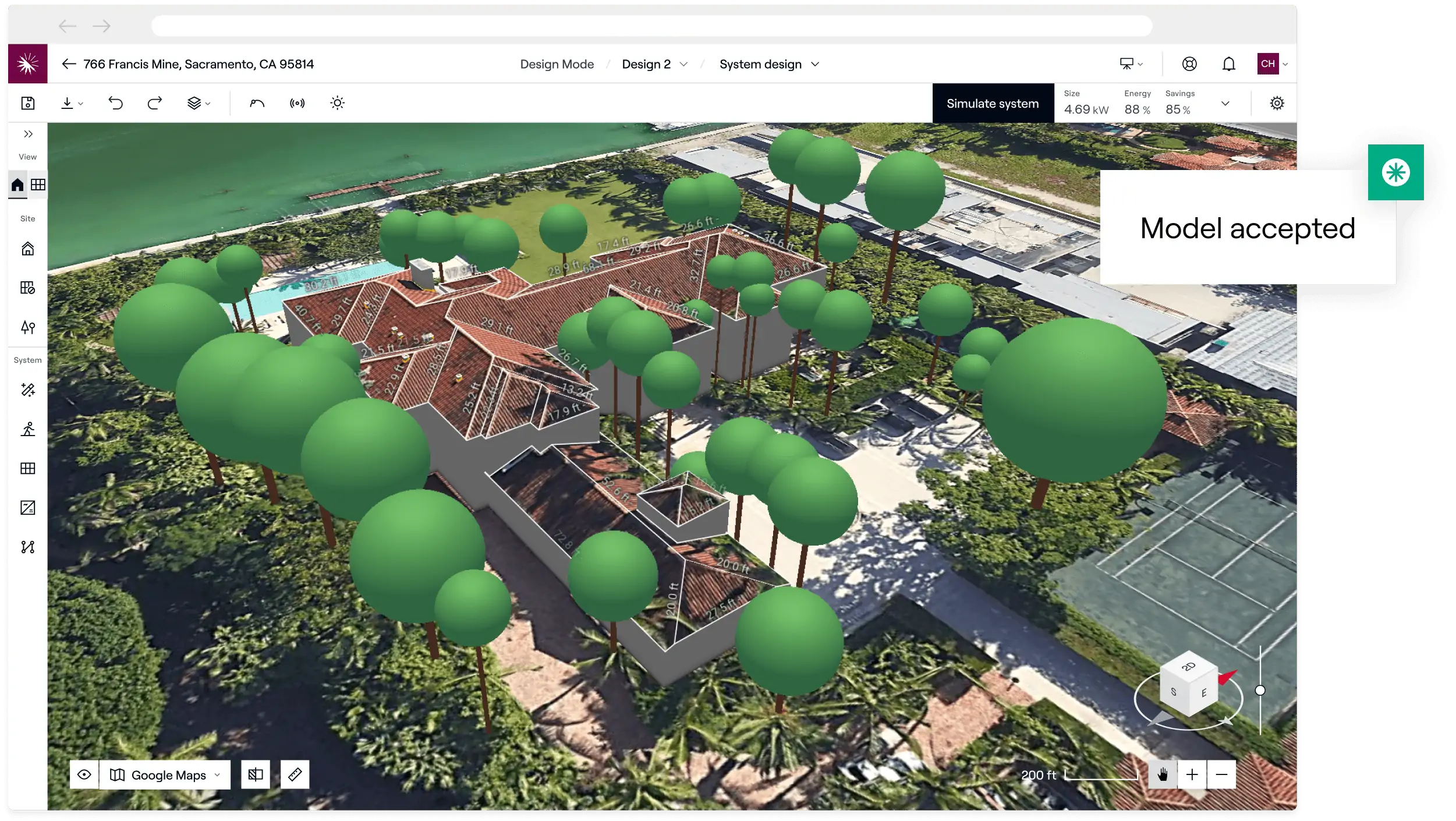Screen dimensions: 1456x821
Task: Click the notifications bell icon
Action: tap(1228, 64)
